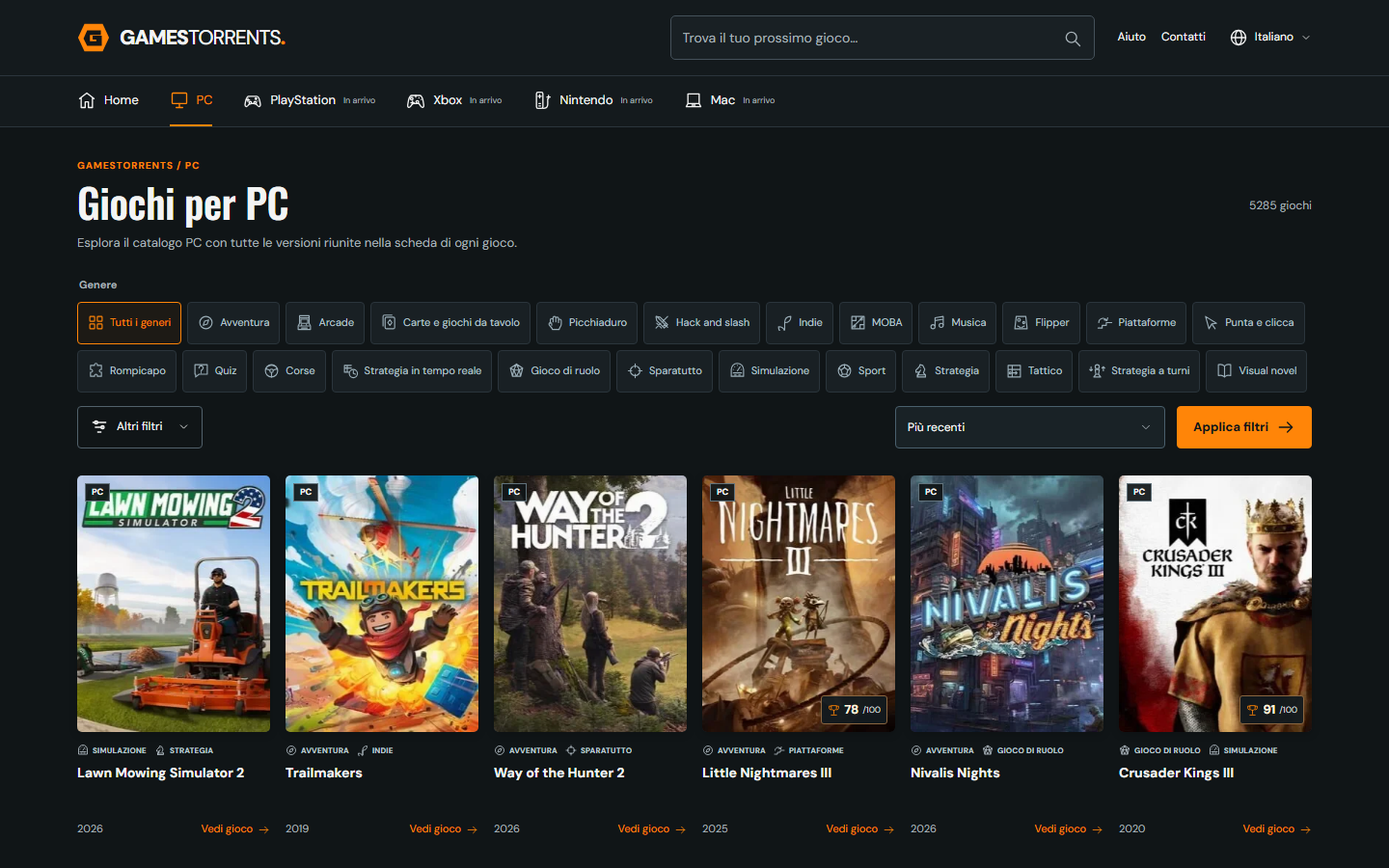Toggle the Tutti i generi genre filter
Screen dimensions: 1389x868
tap(129, 323)
